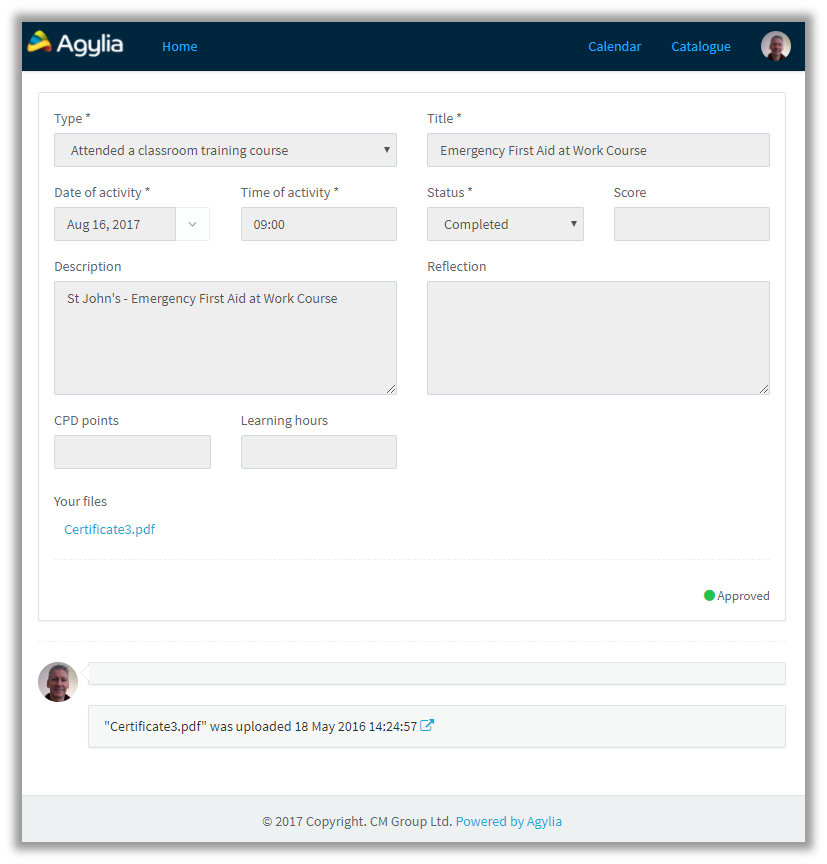827x864 pixels.
Task: Click the "Type *" label
Action: click(72, 118)
